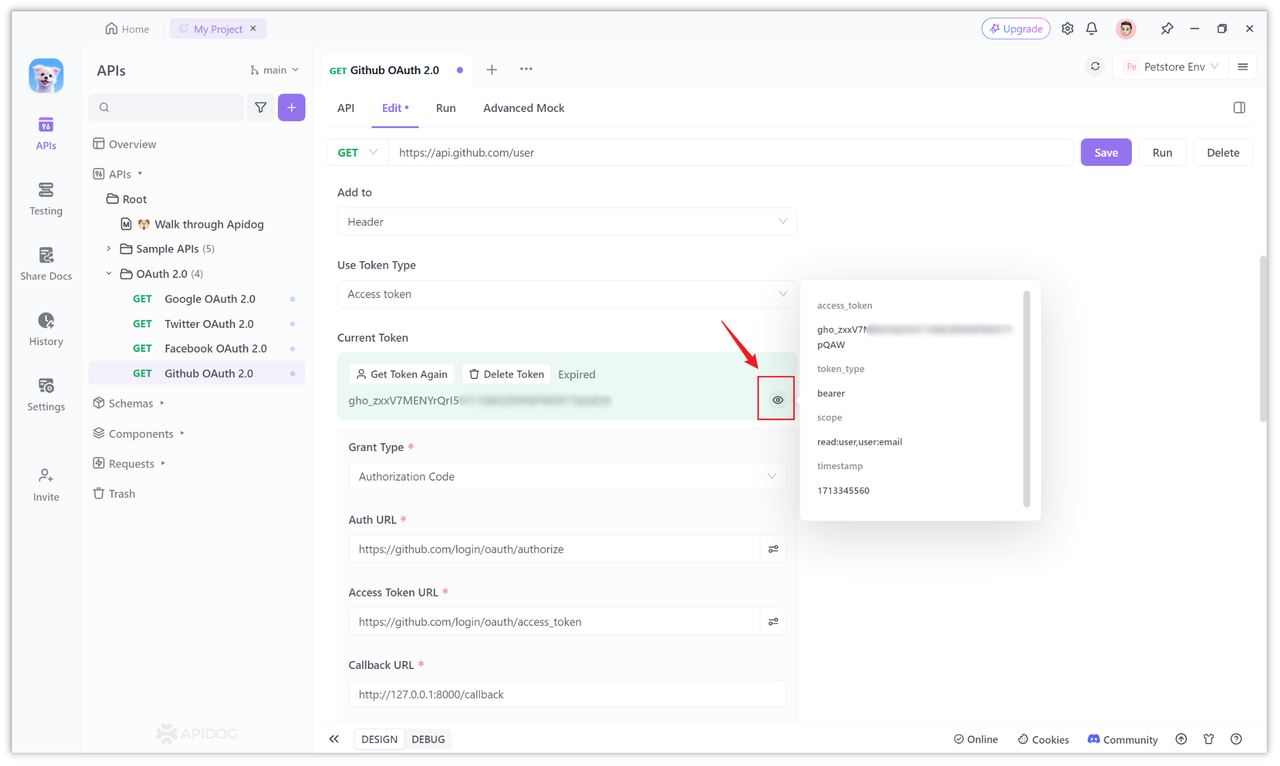Screen dimensions: 1280x766
Task: Switch to DEBUG mode
Action: (x=428, y=739)
